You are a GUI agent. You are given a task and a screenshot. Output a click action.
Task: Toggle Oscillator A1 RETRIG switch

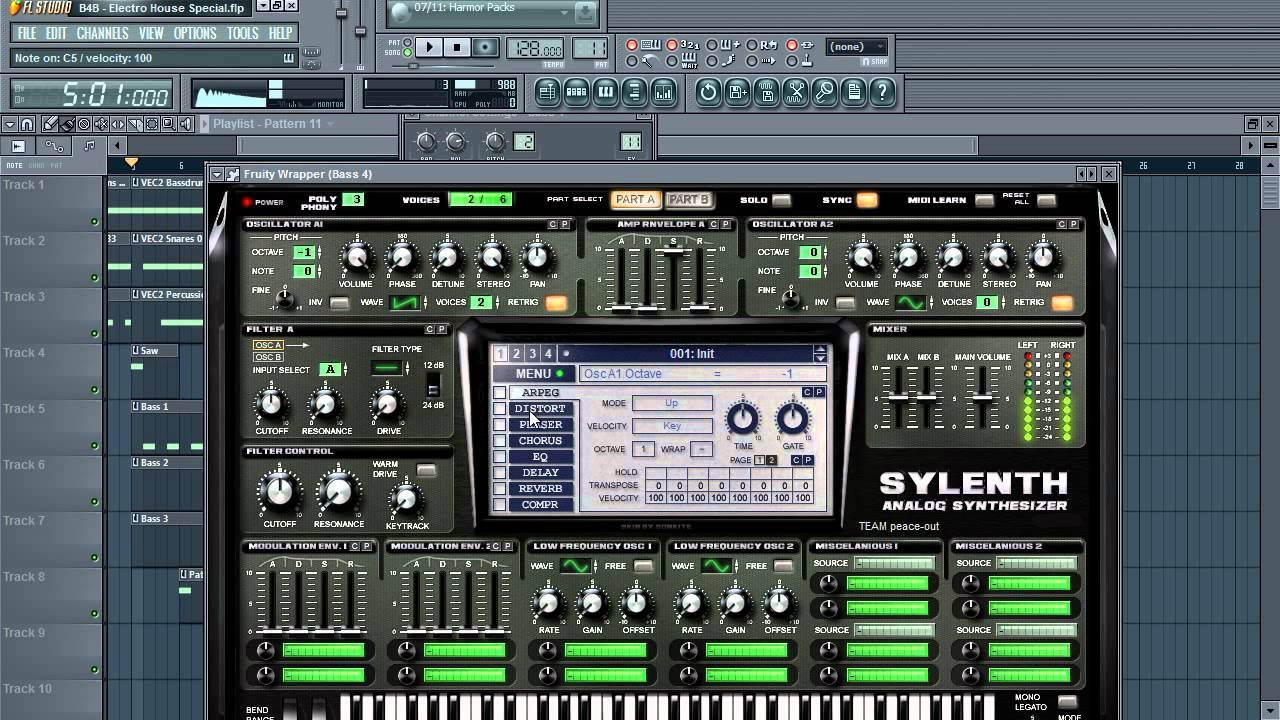[x=555, y=302]
